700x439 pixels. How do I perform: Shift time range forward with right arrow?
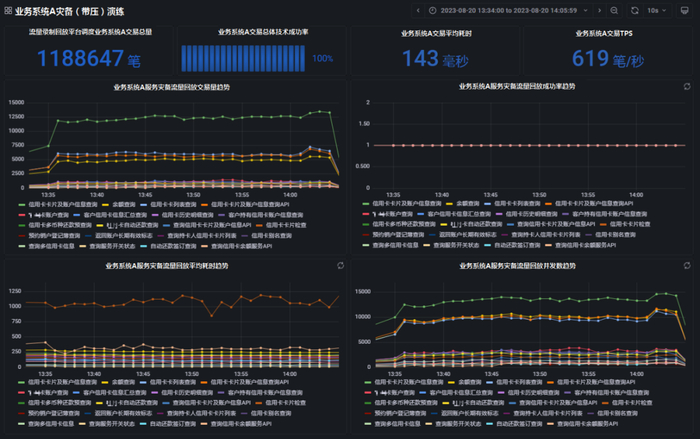(600, 10)
